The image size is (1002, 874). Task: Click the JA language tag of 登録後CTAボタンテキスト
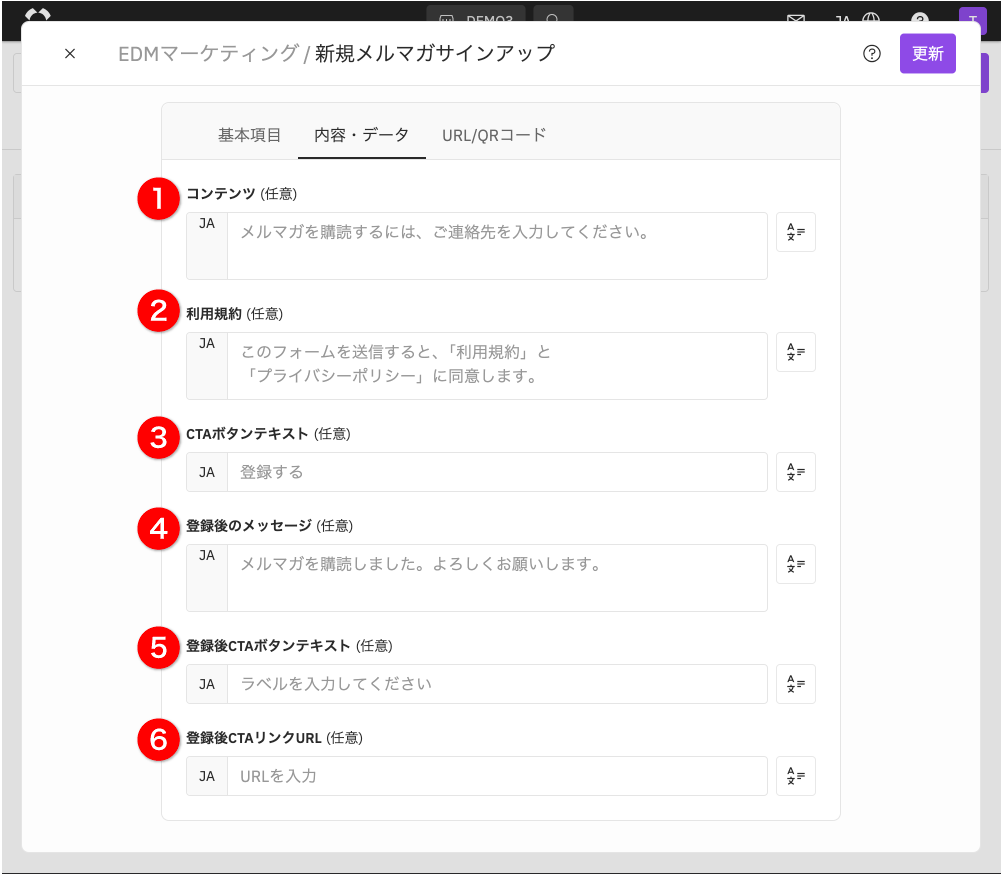[207, 684]
